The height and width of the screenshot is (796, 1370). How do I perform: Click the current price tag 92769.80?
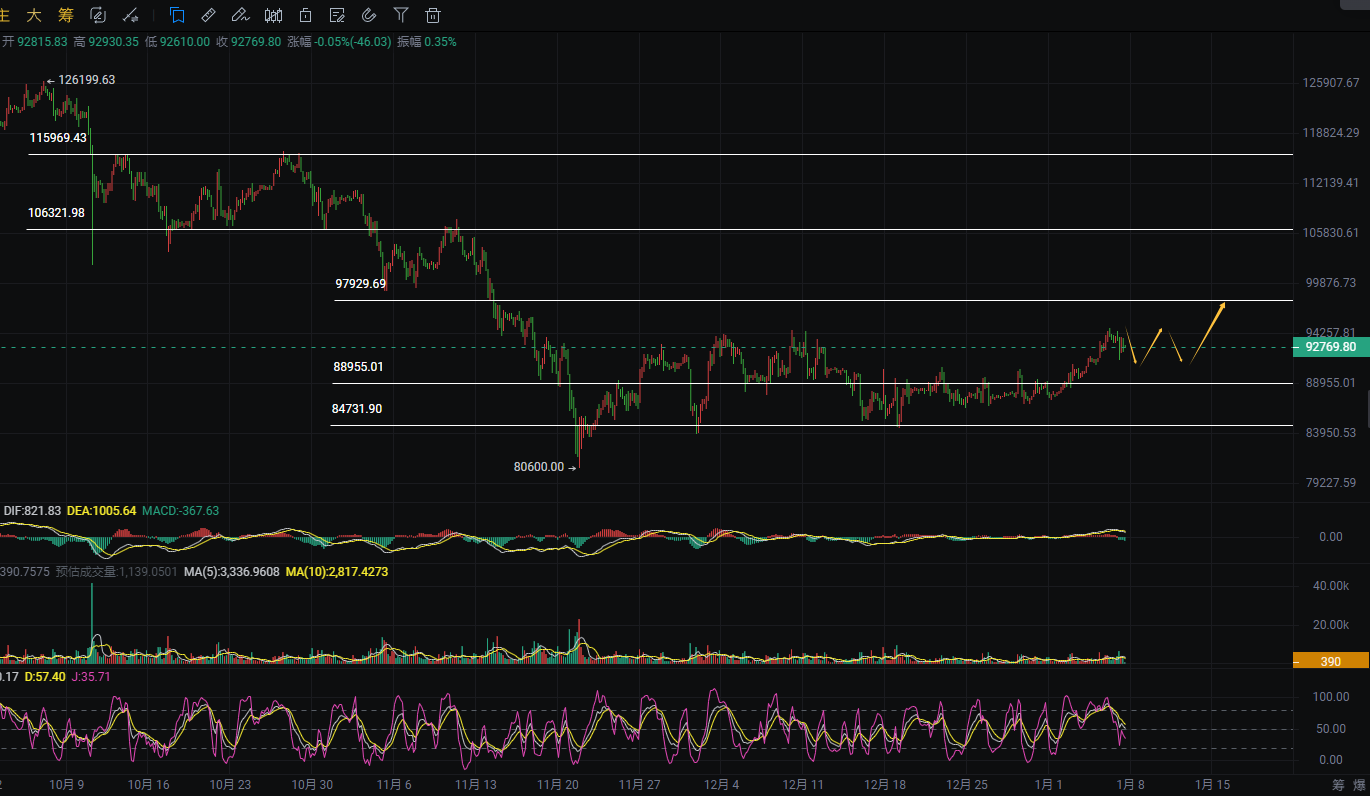[1330, 347]
